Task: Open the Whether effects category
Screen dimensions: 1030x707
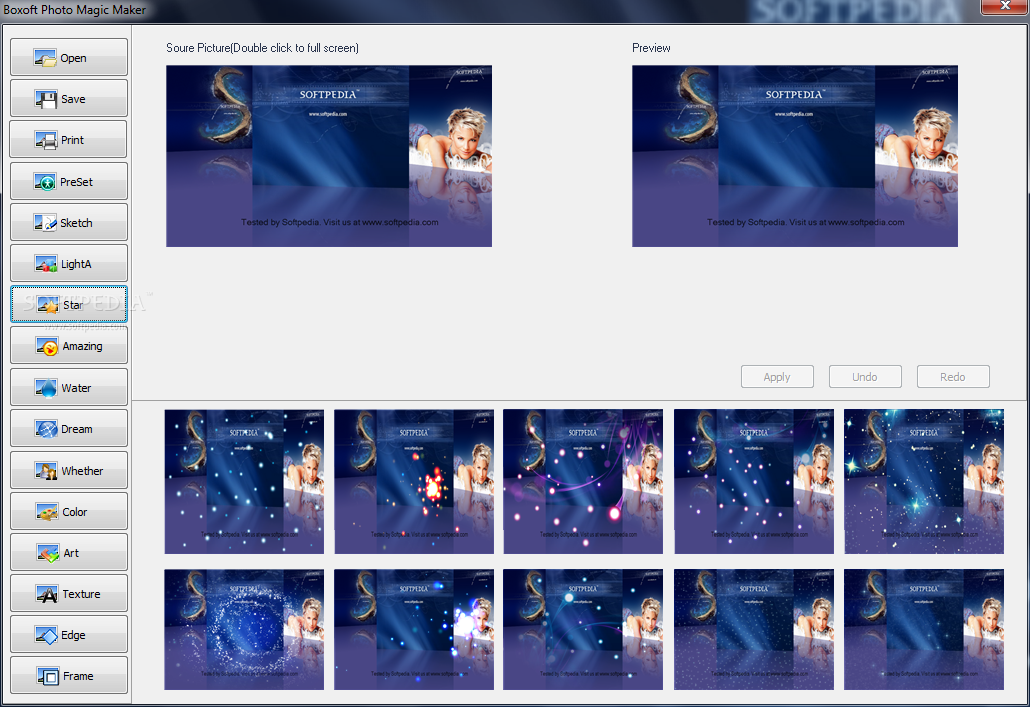Action: [x=69, y=470]
